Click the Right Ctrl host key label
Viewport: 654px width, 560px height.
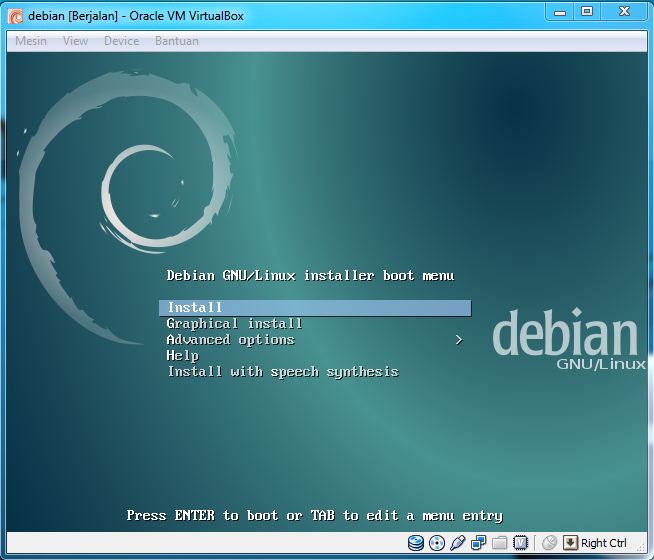coord(604,543)
